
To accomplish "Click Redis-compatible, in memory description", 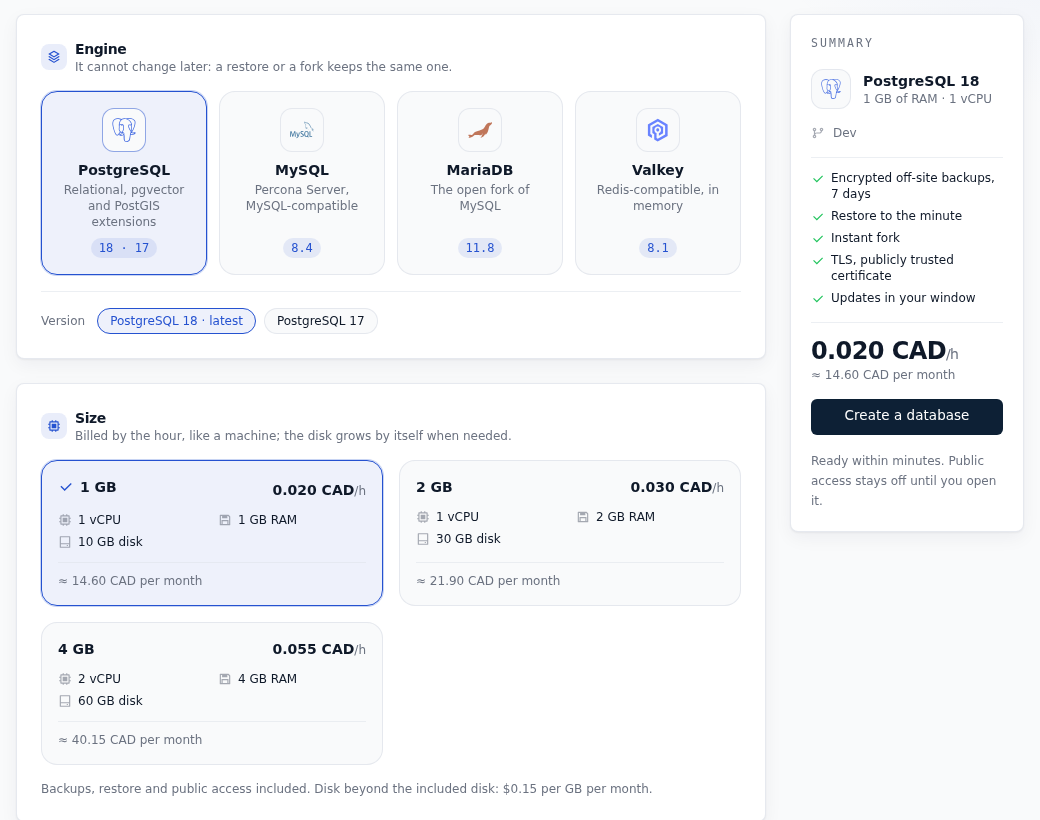I will coord(657,198).
